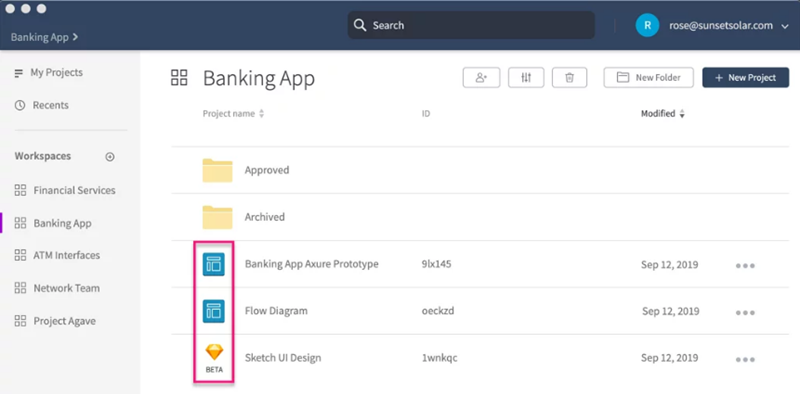Sort by Project name column arrows
800x394 pixels.
point(261,114)
